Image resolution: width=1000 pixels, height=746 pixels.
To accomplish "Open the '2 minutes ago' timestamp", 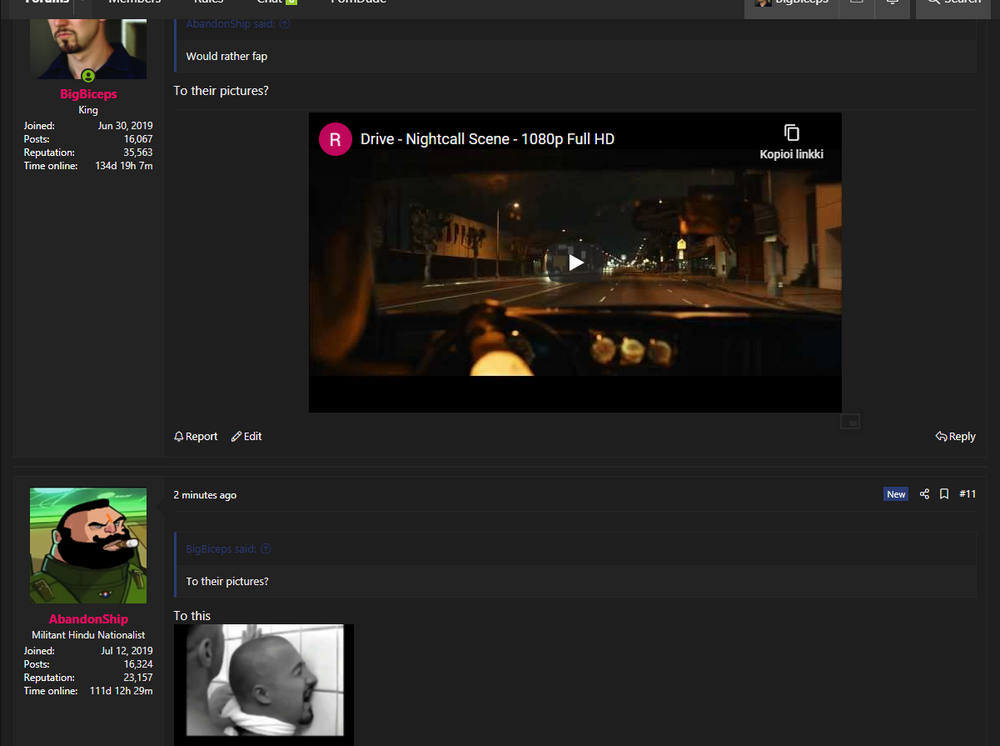I will coord(205,495).
